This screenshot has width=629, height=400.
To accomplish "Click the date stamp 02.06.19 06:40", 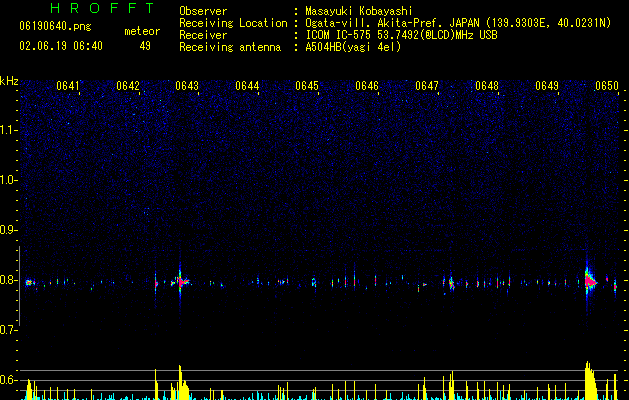I will [61, 46].
